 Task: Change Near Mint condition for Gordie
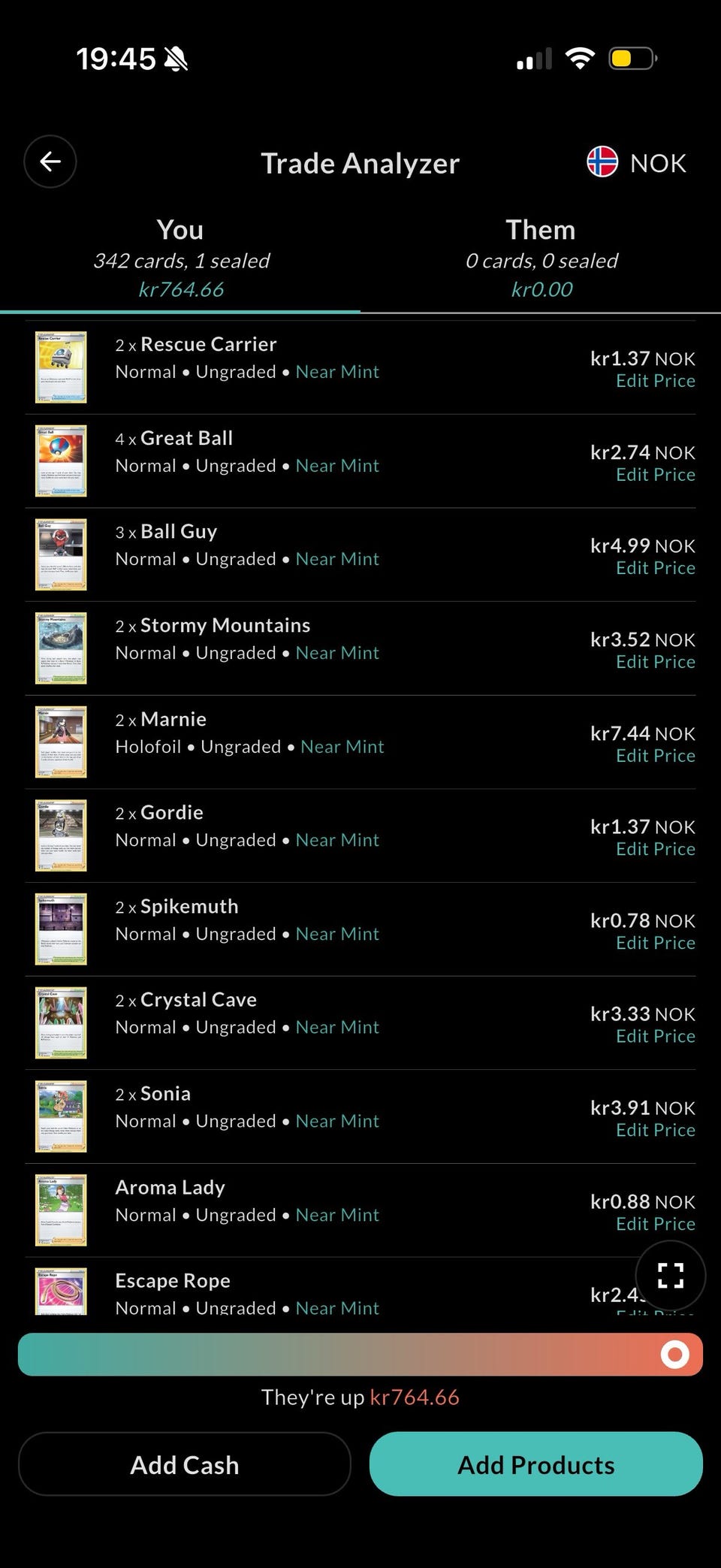coord(337,840)
